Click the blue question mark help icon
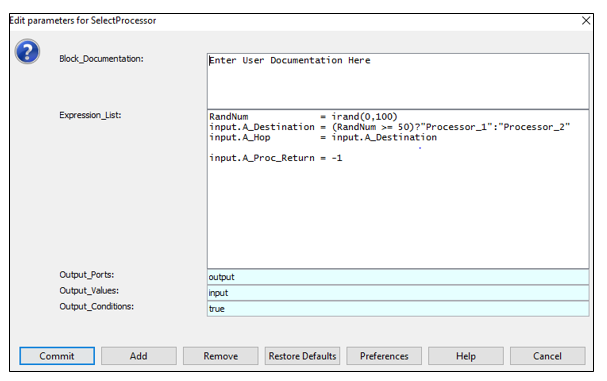The width and height of the screenshot is (607, 381). (27, 51)
